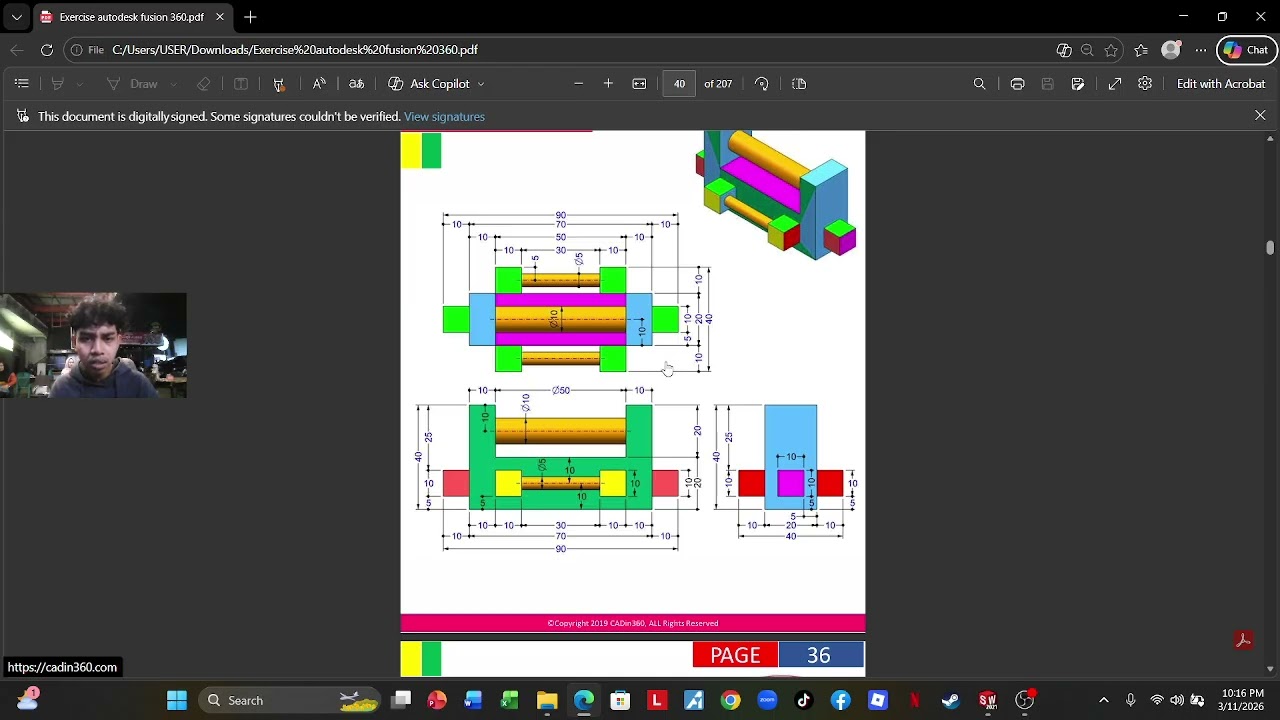Select the Erase tool
Image resolution: width=1280 pixels, height=720 pixels.
coord(204,84)
